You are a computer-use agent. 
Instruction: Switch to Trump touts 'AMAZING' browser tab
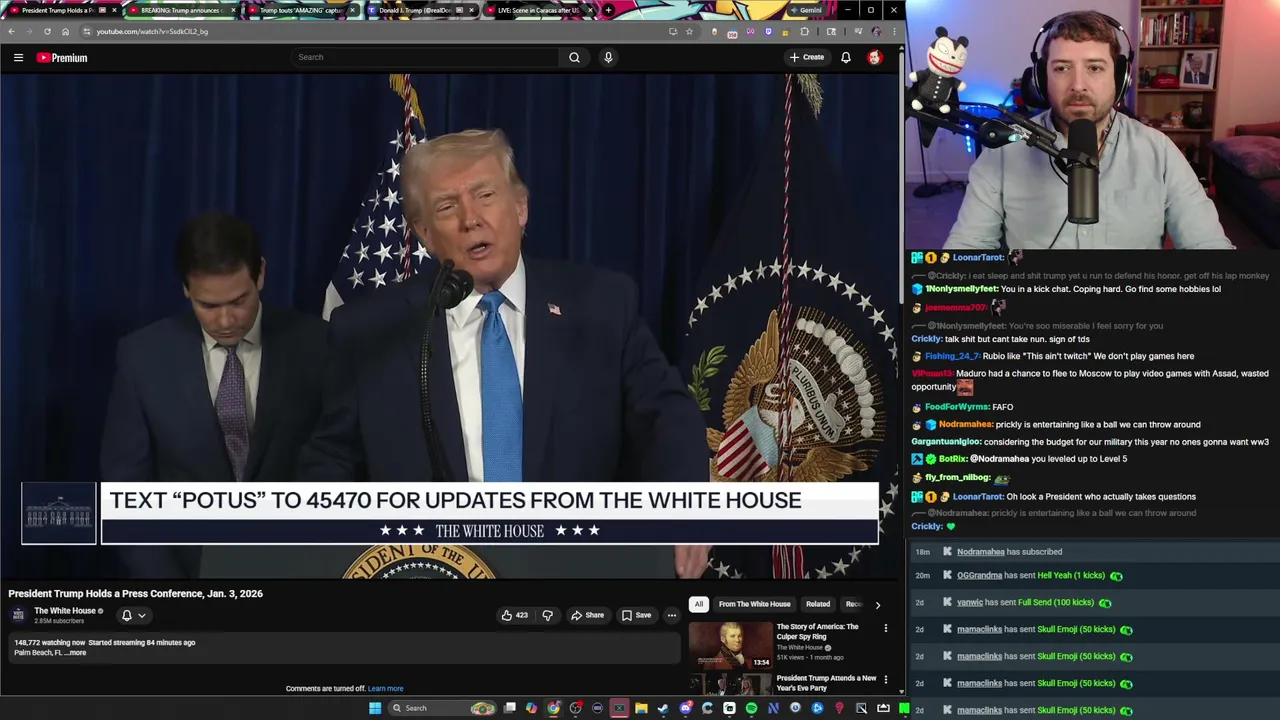[300, 10]
